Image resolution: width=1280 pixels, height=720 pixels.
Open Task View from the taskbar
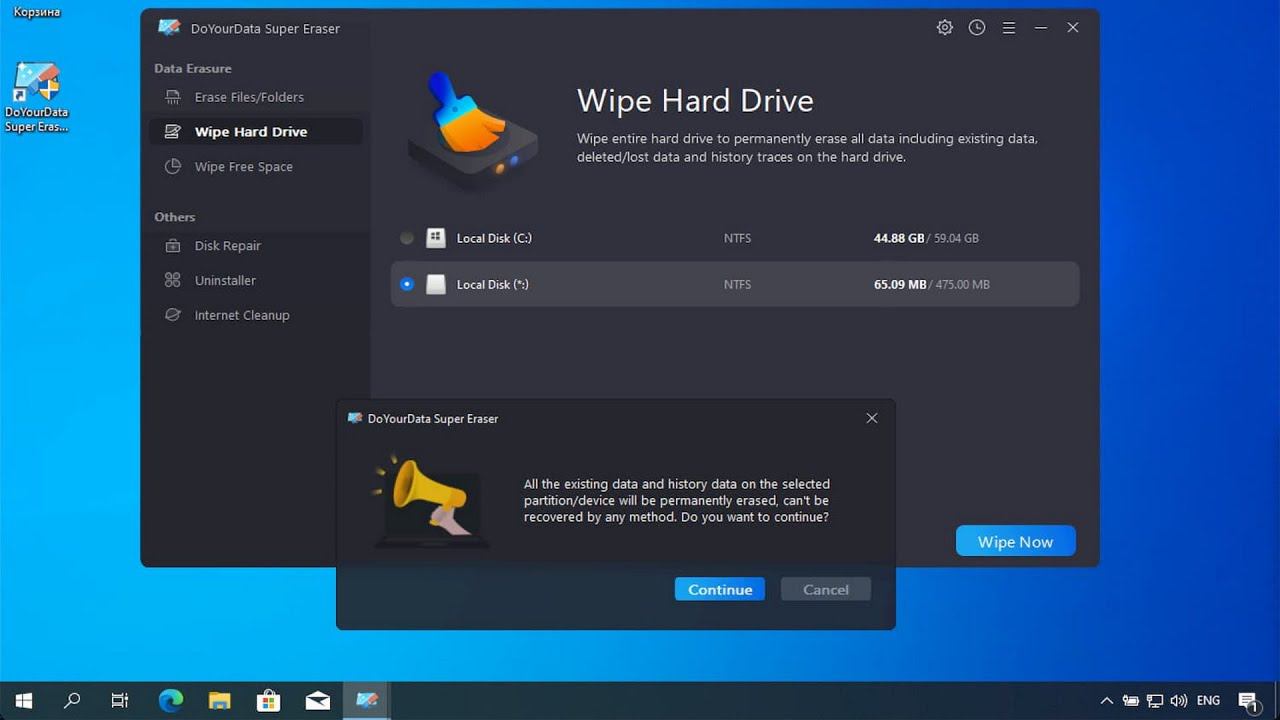(120, 701)
